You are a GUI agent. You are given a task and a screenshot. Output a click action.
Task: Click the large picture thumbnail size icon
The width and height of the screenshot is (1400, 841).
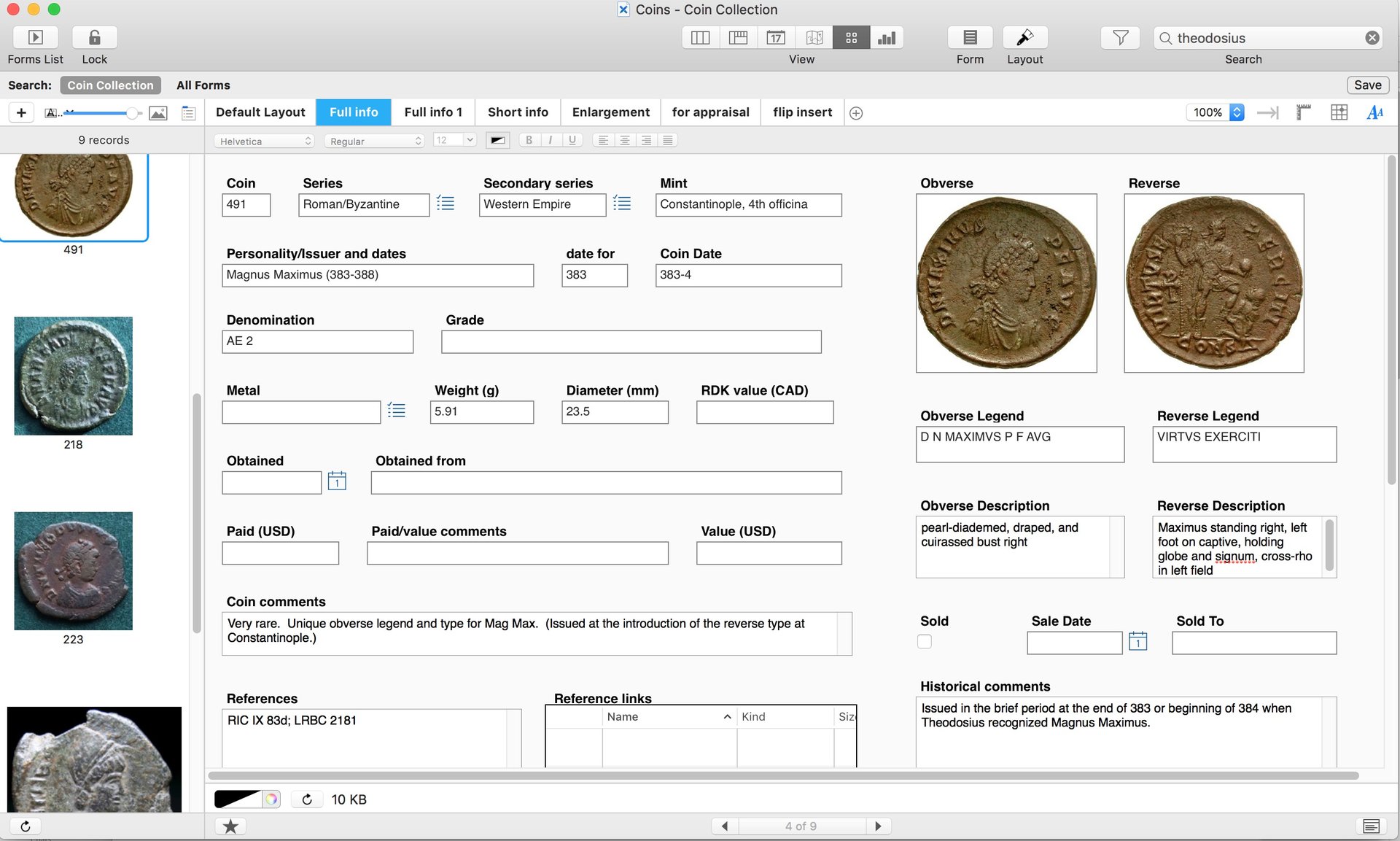pyautogui.click(x=157, y=113)
